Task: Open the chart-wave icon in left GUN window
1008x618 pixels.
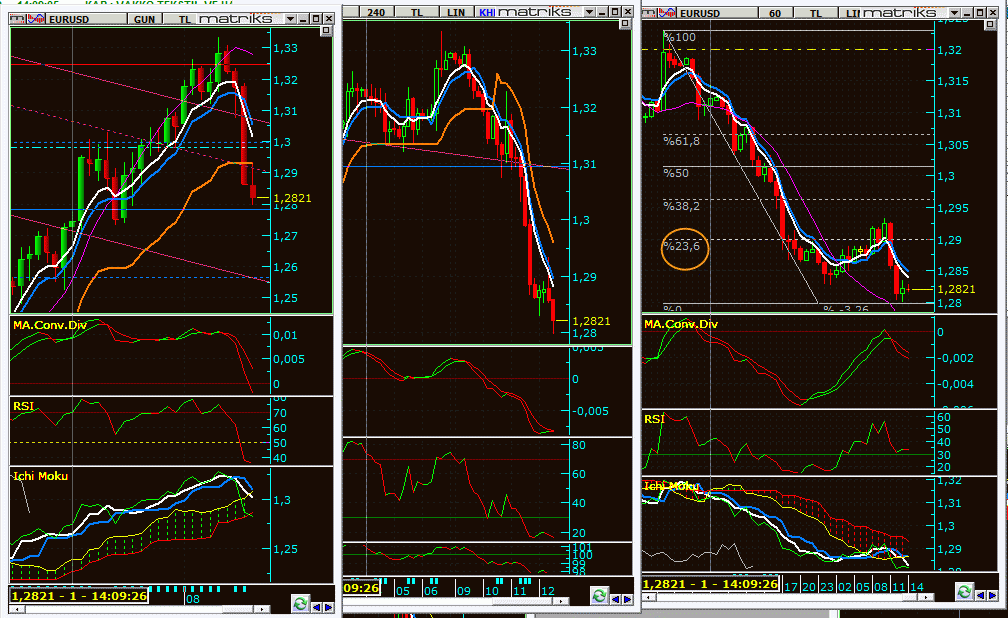Action: pos(35,19)
